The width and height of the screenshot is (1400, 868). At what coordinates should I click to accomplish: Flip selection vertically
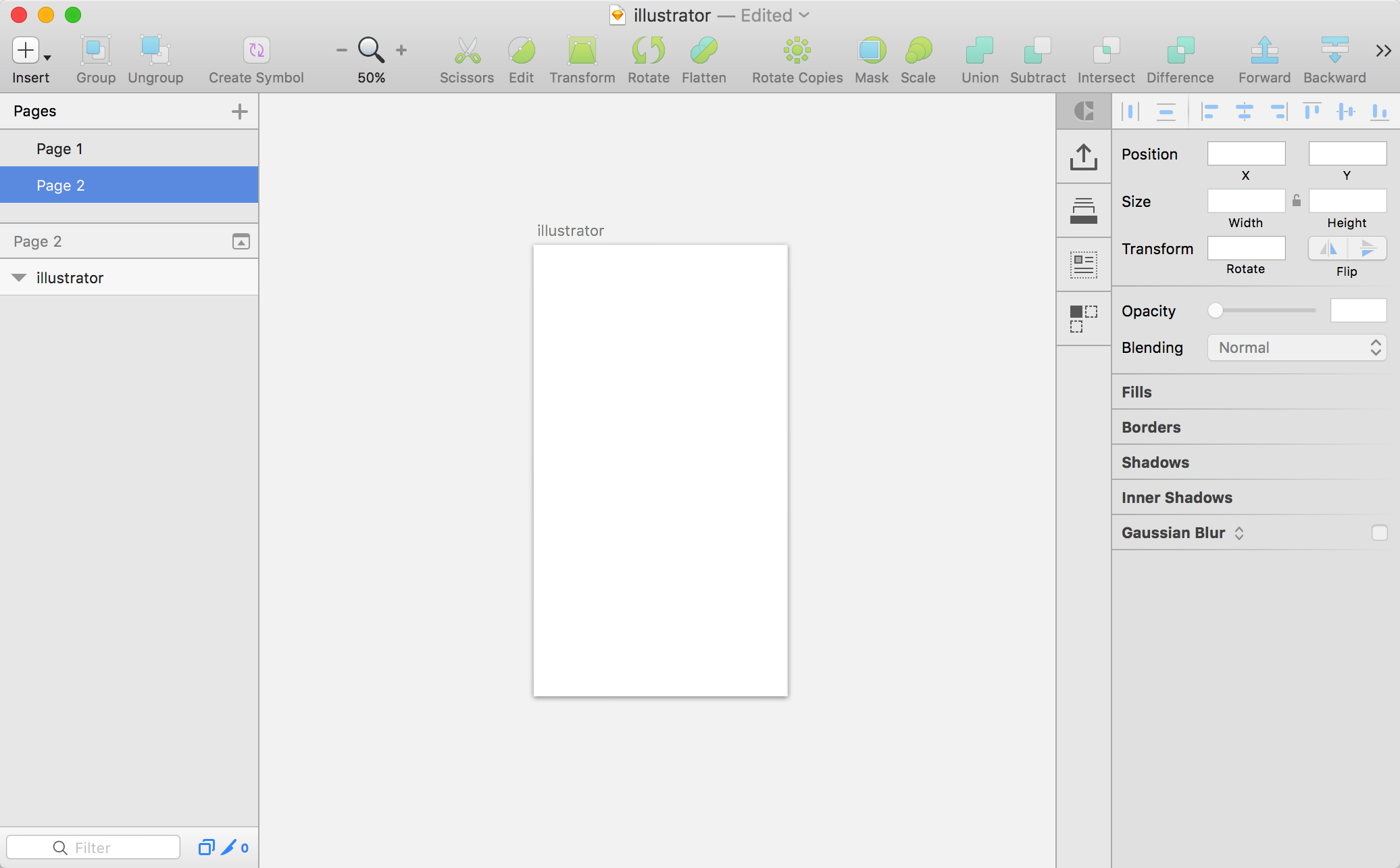[1367, 248]
